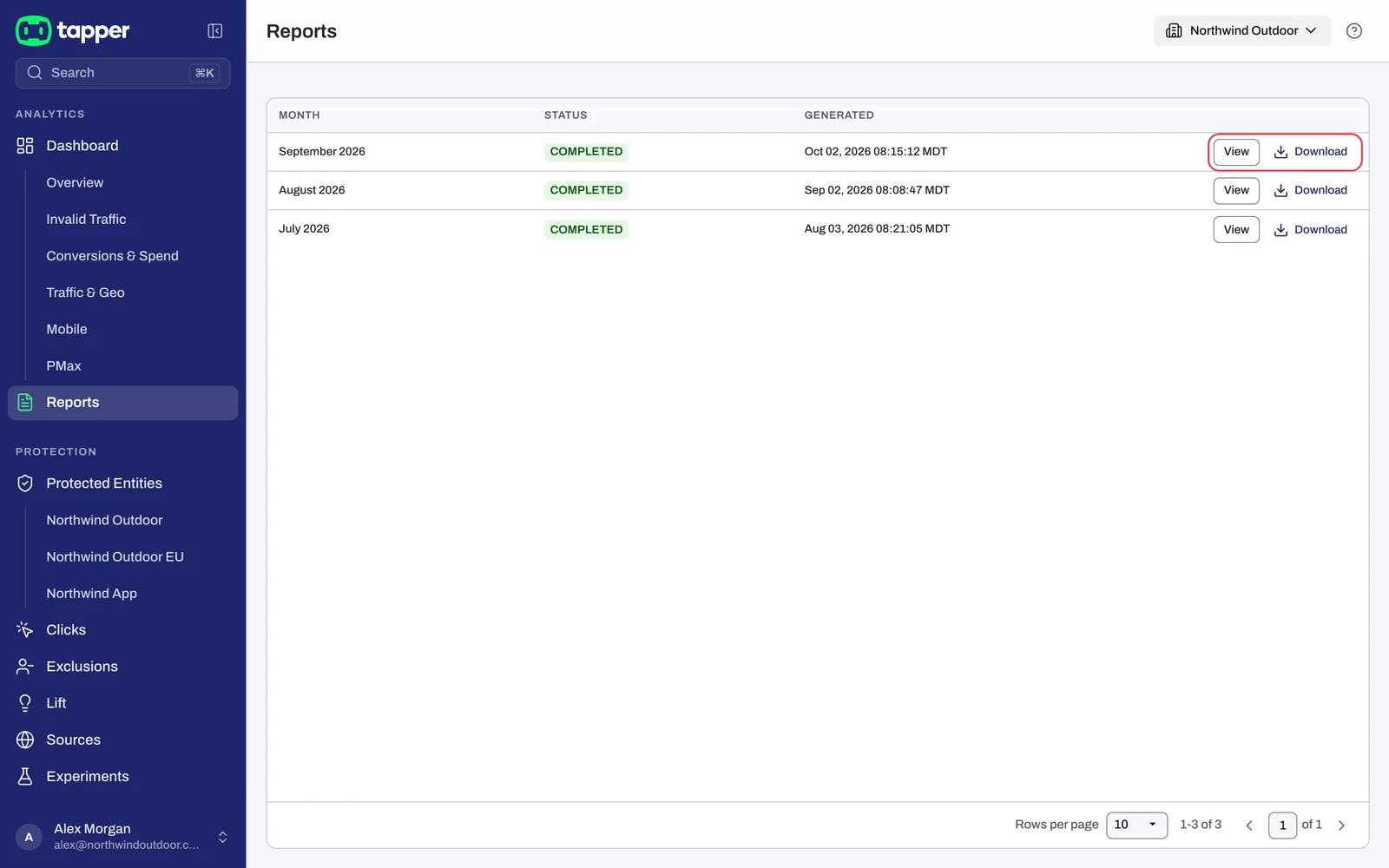
Task: View the September 2026 report
Action: point(1236,152)
